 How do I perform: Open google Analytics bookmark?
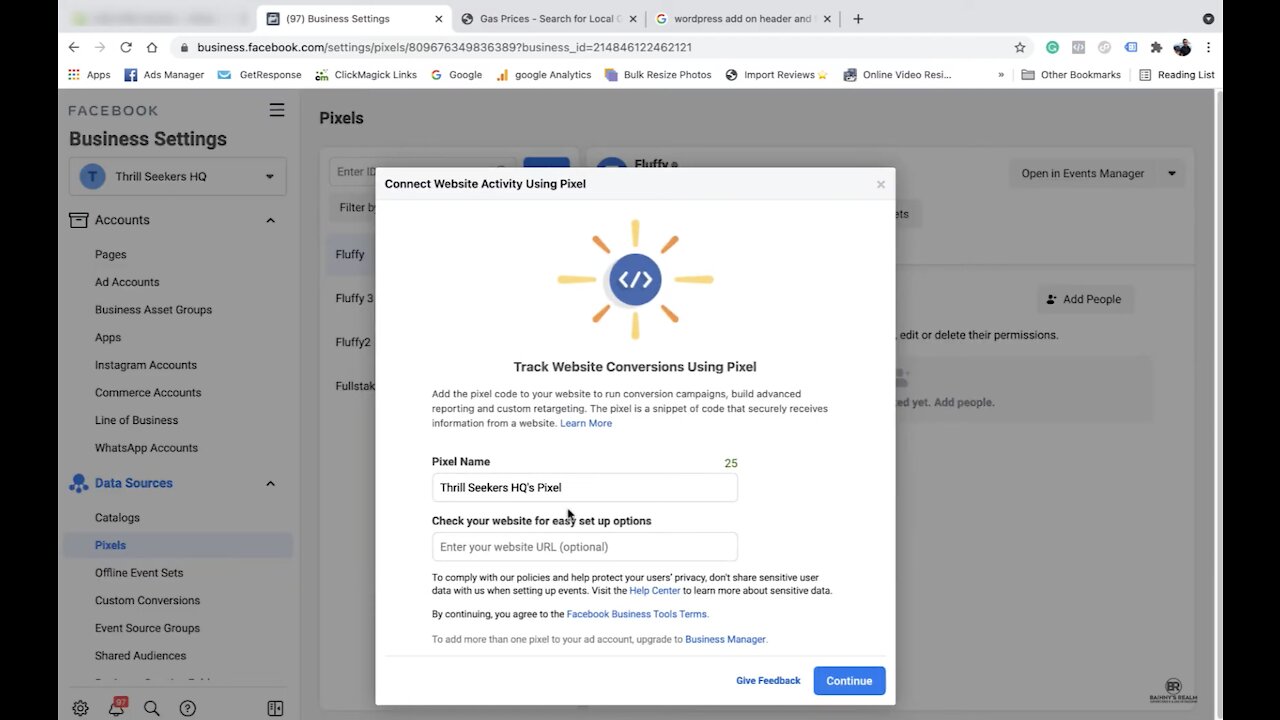click(543, 74)
